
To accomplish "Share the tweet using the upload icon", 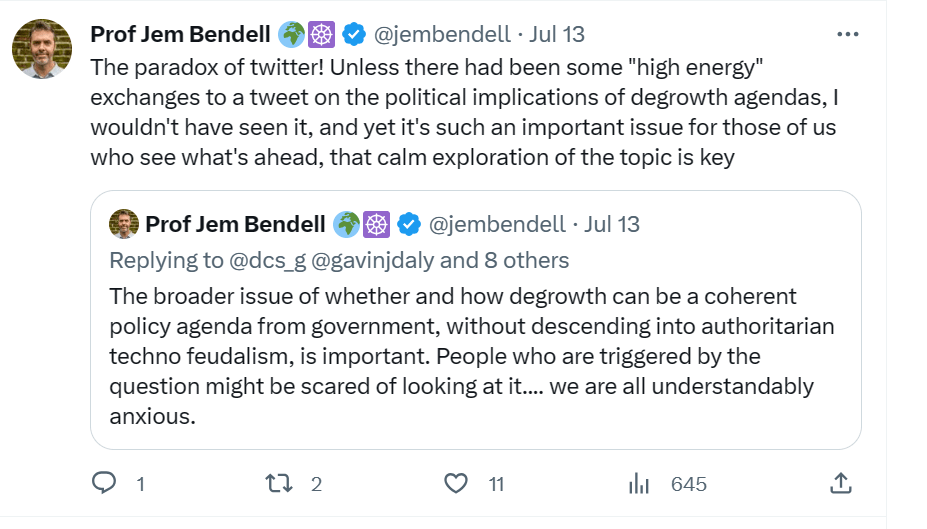I will pos(840,484).
